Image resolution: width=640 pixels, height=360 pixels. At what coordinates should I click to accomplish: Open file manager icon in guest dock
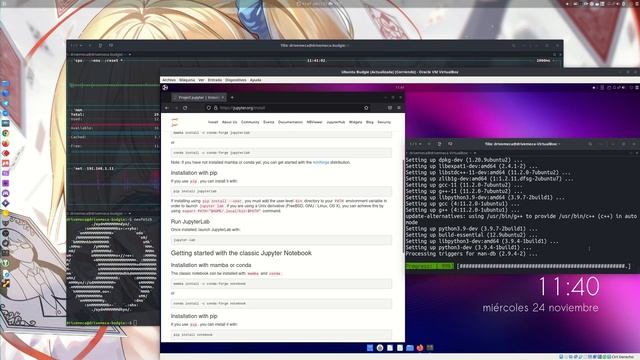tap(410, 348)
